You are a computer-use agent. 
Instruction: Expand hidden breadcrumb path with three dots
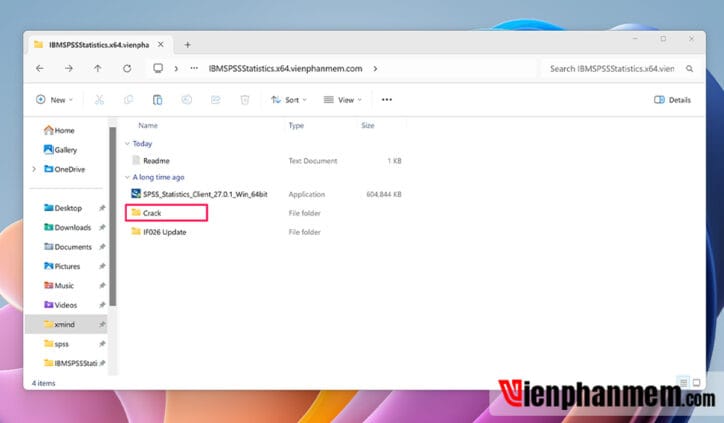194,68
